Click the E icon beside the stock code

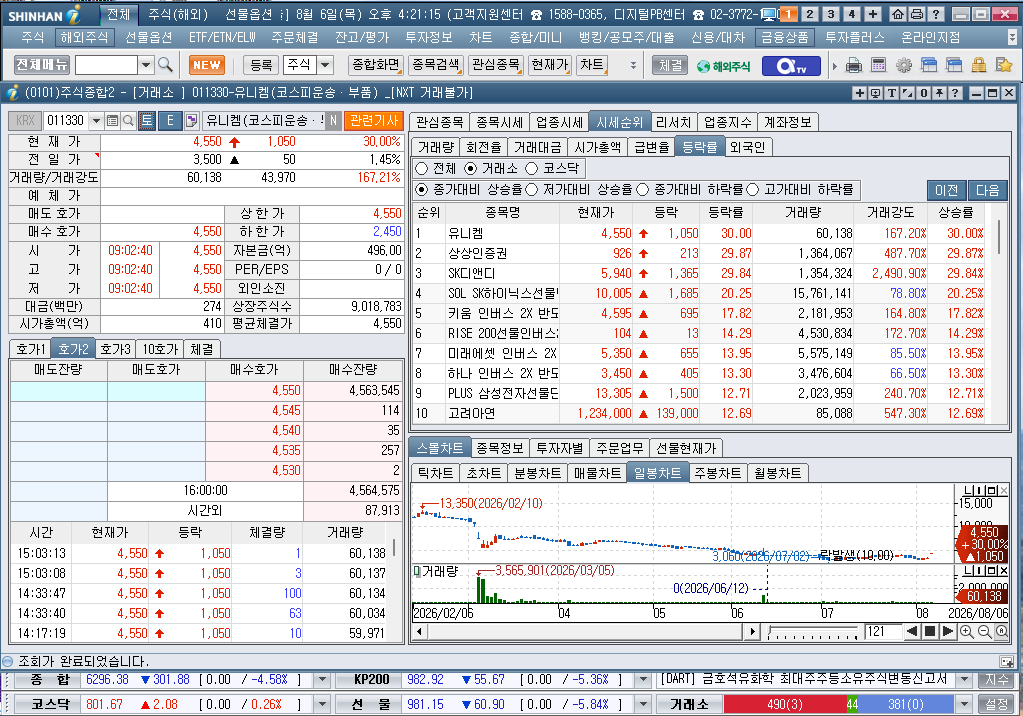[170, 121]
